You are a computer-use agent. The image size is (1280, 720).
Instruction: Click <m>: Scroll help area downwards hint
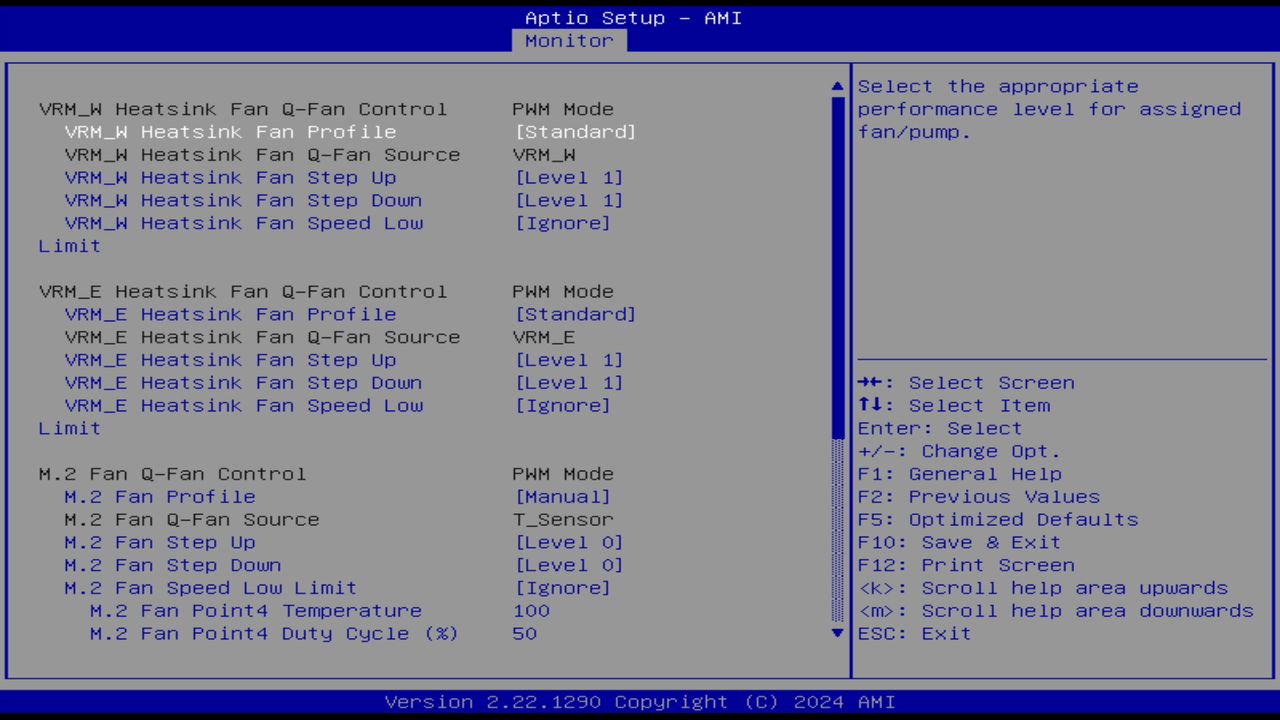[1056, 612]
